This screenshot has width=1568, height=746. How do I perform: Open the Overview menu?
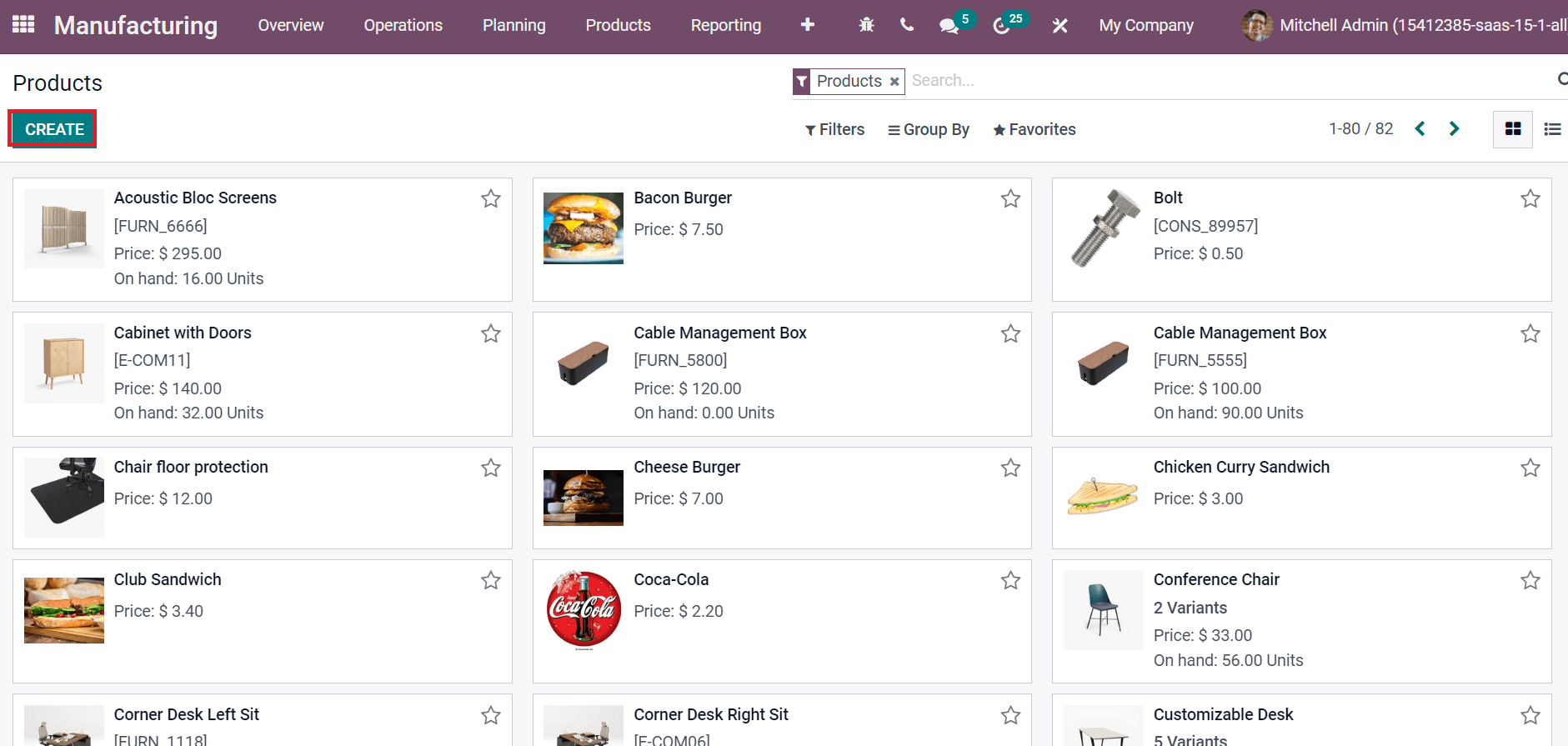(291, 26)
